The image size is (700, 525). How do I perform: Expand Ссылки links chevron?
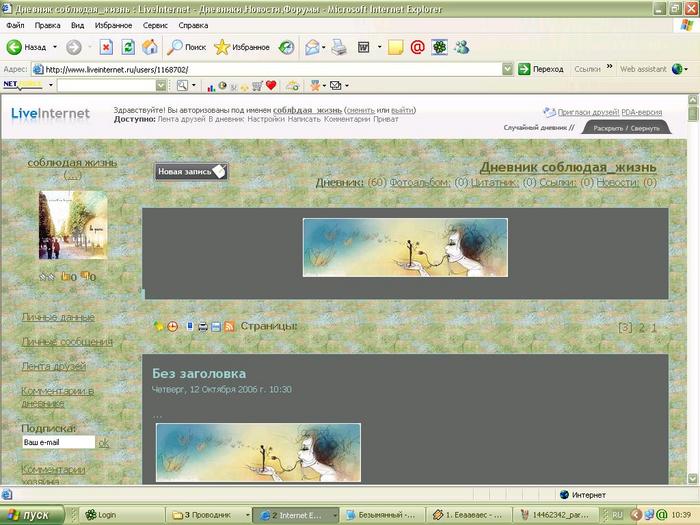[609, 67]
